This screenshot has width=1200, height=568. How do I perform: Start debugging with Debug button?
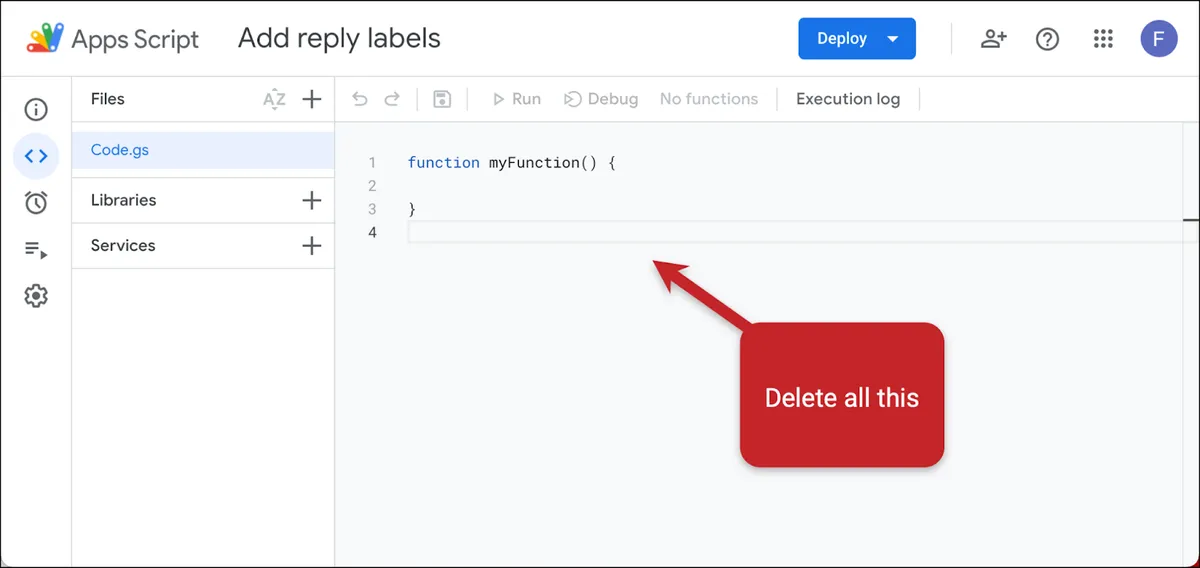(x=601, y=99)
